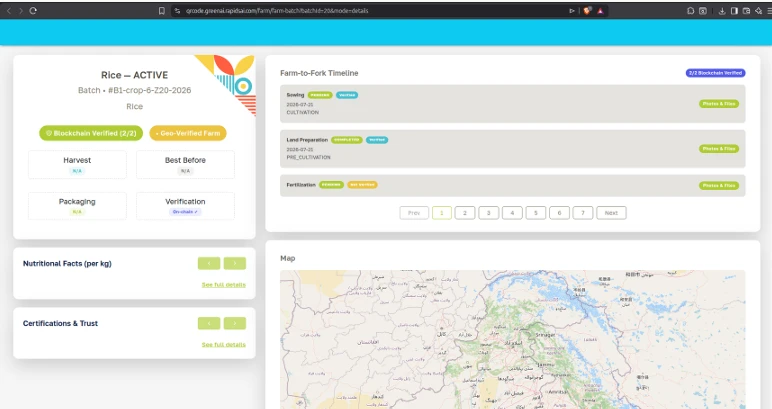The width and height of the screenshot is (772, 409).
Task: Go to next Nutritional Facts slide
Action: (x=235, y=263)
